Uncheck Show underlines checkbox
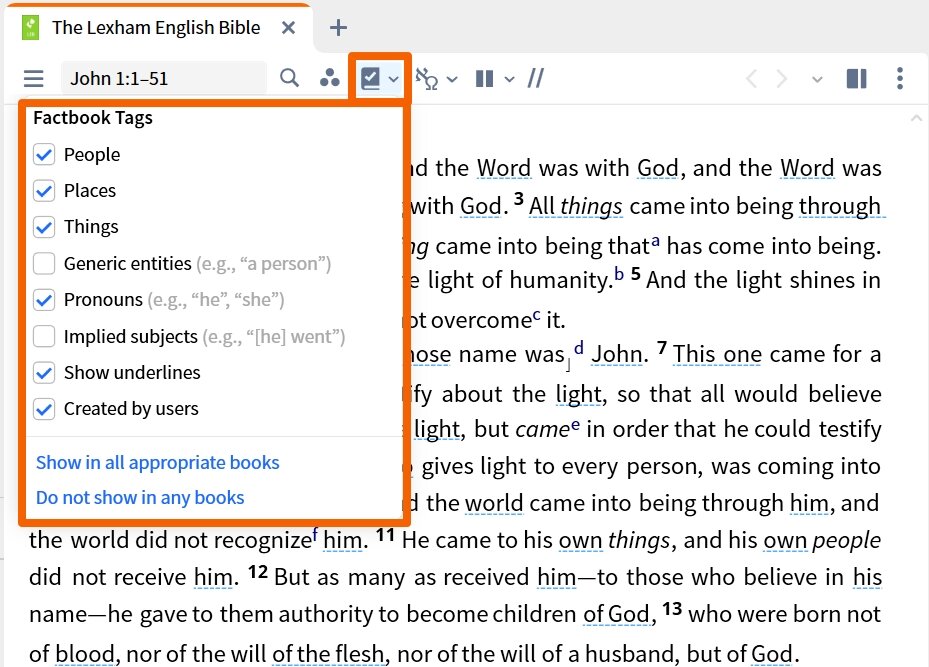The image size is (929, 667). [44, 373]
